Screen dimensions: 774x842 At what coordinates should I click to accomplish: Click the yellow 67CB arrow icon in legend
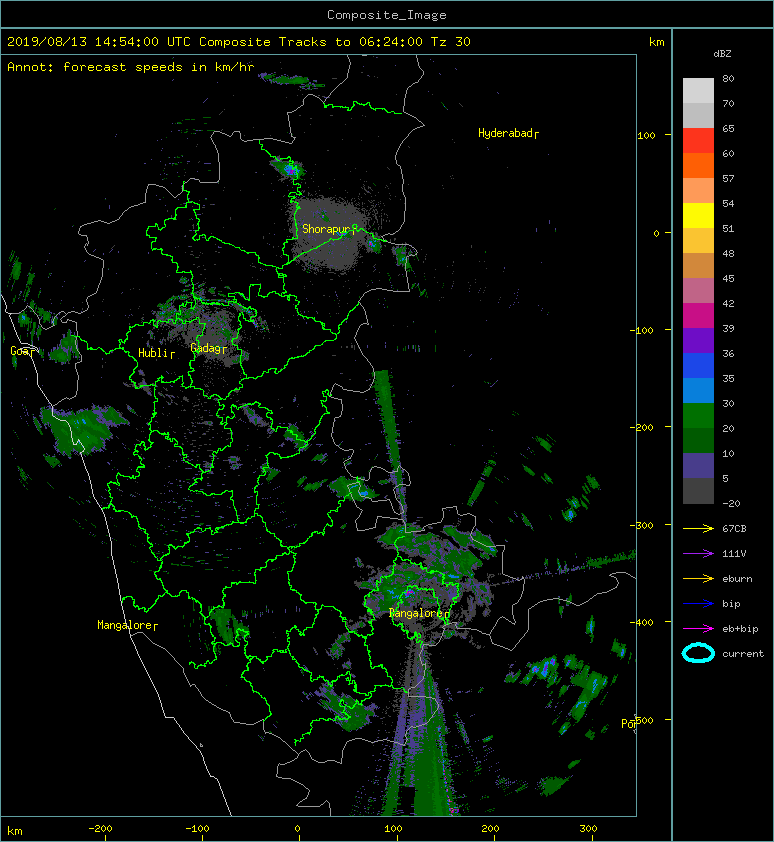(x=698, y=528)
